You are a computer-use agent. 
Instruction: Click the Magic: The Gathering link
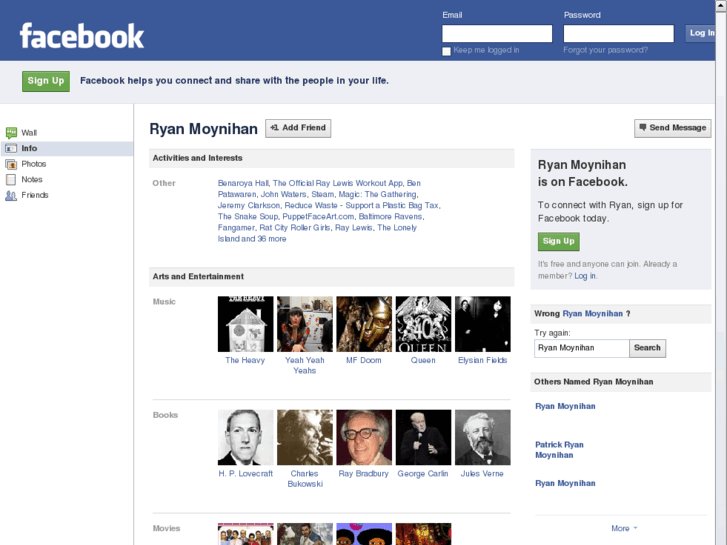(377, 194)
